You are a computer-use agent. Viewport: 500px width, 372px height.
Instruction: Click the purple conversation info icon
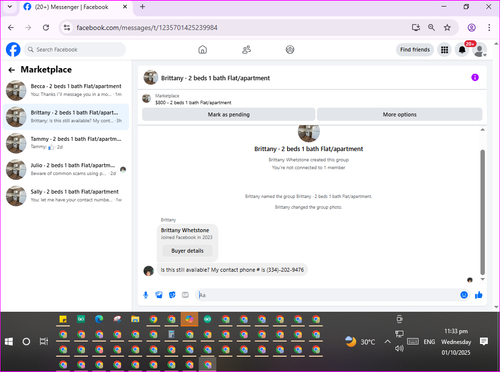tap(475, 77)
